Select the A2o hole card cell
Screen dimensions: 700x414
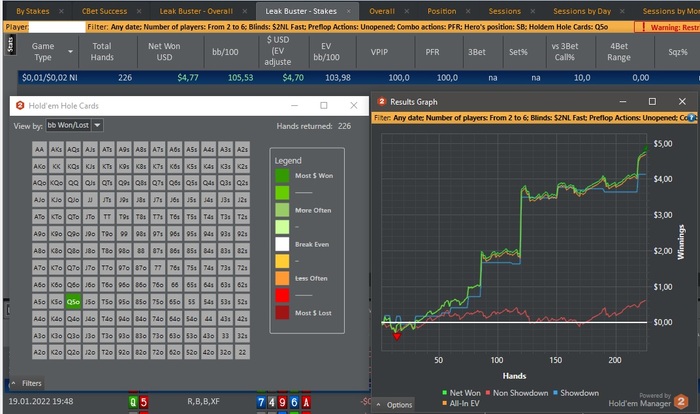point(39,352)
